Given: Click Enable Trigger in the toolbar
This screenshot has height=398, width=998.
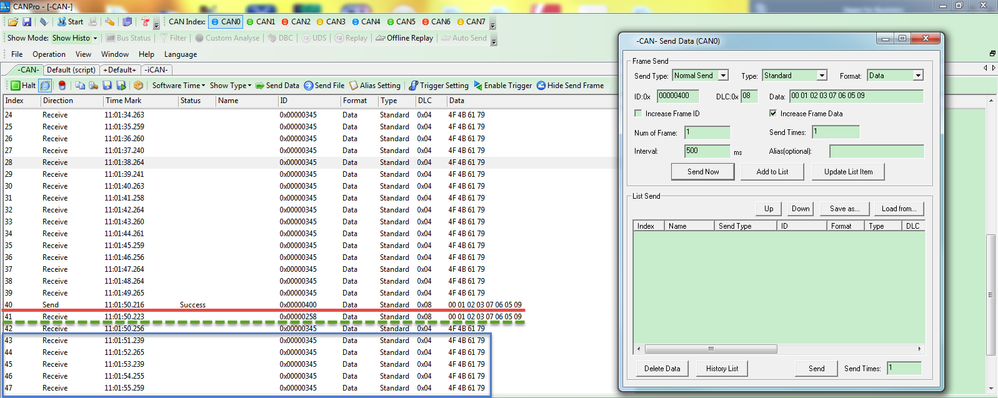Looking at the screenshot, I should click(x=503, y=85).
